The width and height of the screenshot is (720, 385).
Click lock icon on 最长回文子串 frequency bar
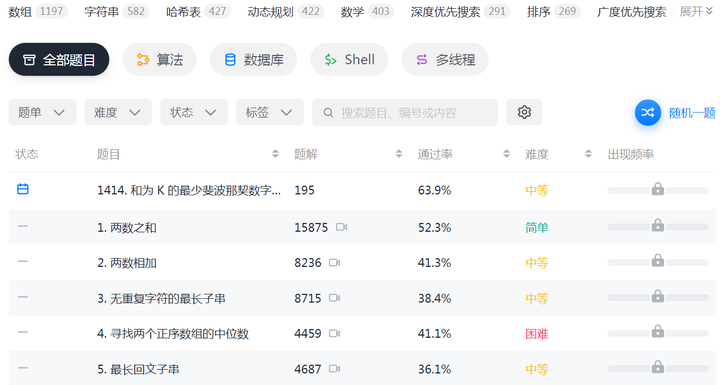(658, 367)
